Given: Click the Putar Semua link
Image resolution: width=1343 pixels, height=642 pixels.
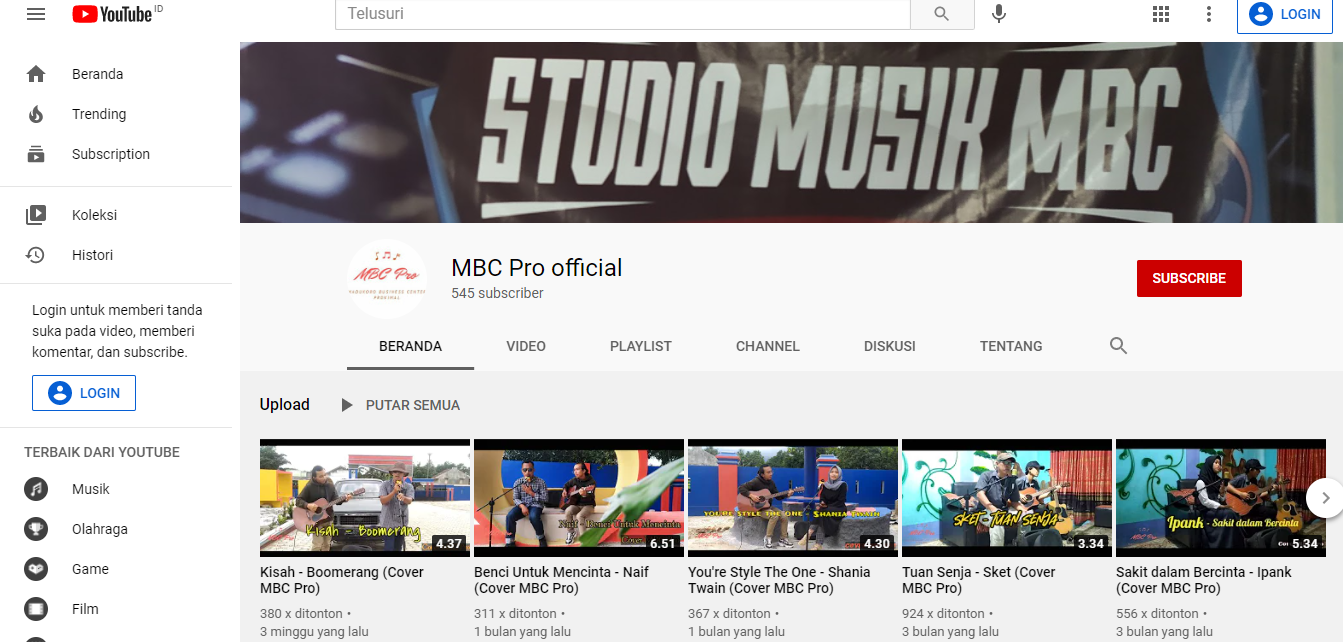Looking at the screenshot, I should pos(413,405).
